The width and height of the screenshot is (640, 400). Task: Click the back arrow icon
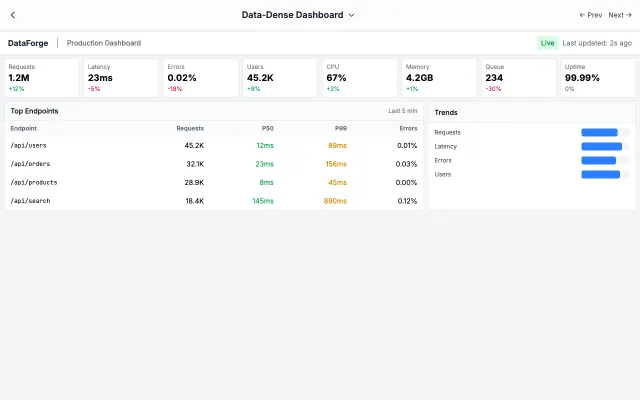click(13, 15)
